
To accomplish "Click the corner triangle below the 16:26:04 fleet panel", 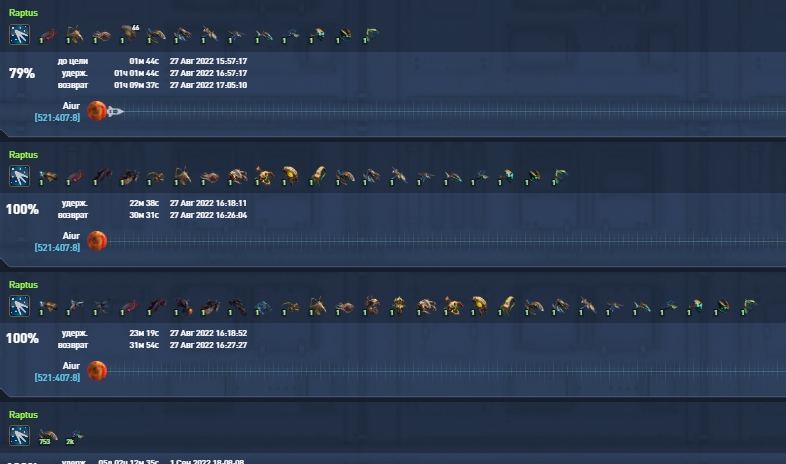I will (4, 263).
